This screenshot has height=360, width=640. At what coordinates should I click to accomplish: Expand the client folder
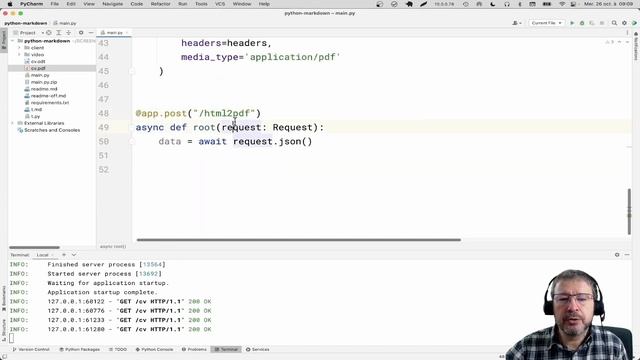pyautogui.click(x=19, y=48)
